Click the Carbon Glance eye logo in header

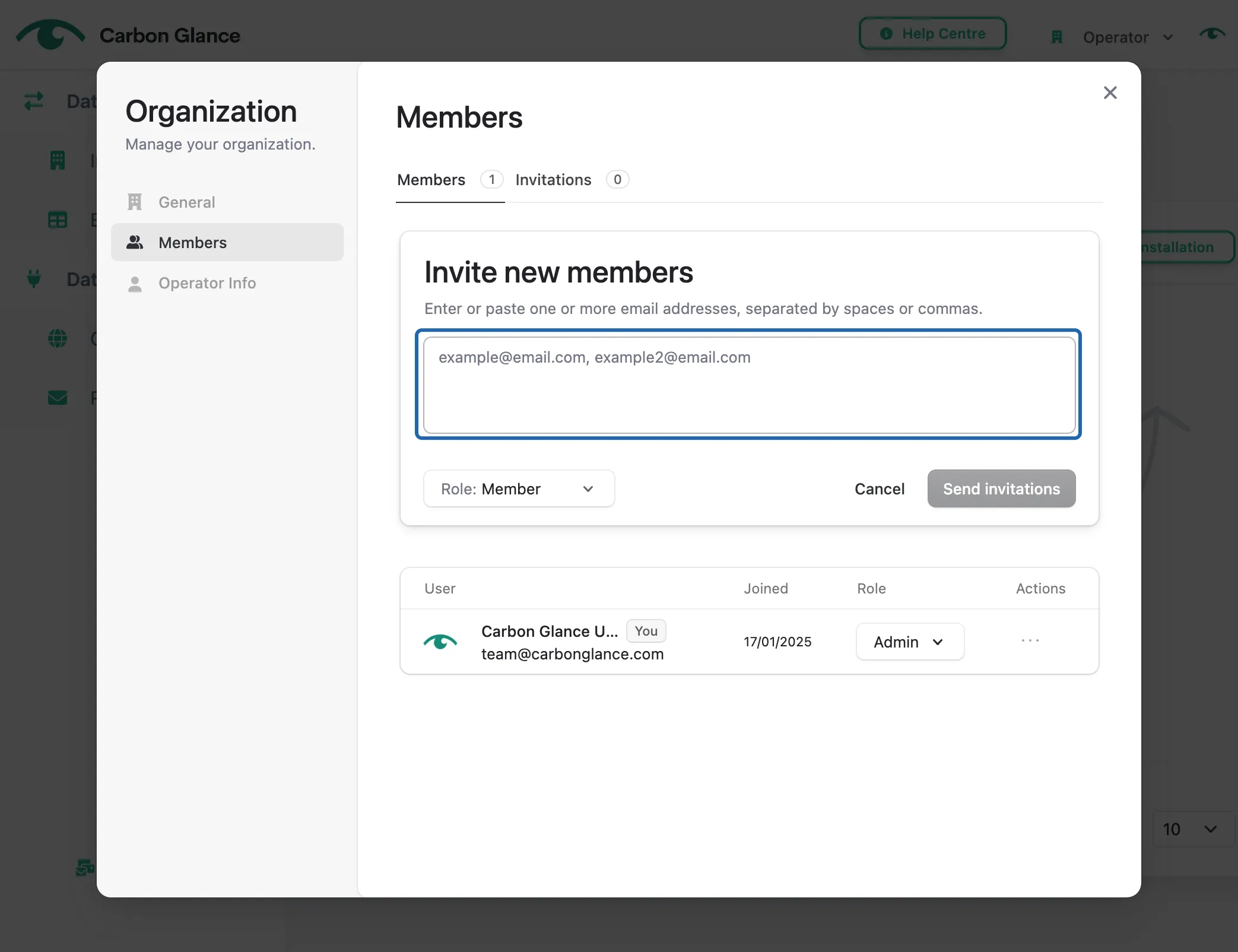pos(50,34)
